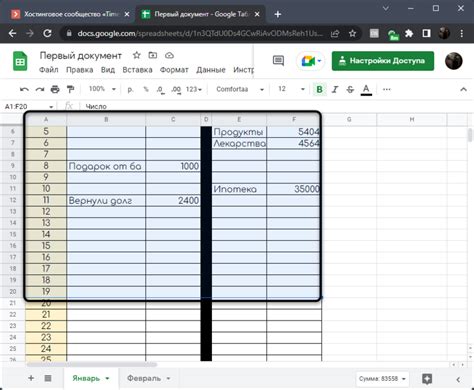Click the formula bar showing Число
This screenshot has height=390, width=474.
(x=277, y=107)
